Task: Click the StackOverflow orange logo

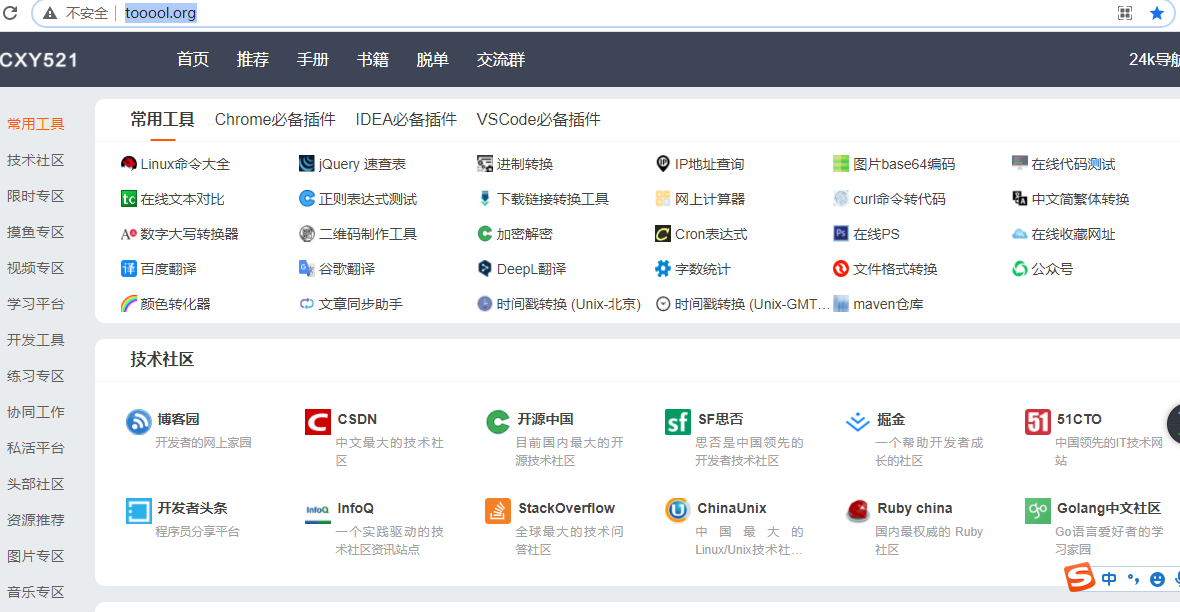Action: coord(497,510)
